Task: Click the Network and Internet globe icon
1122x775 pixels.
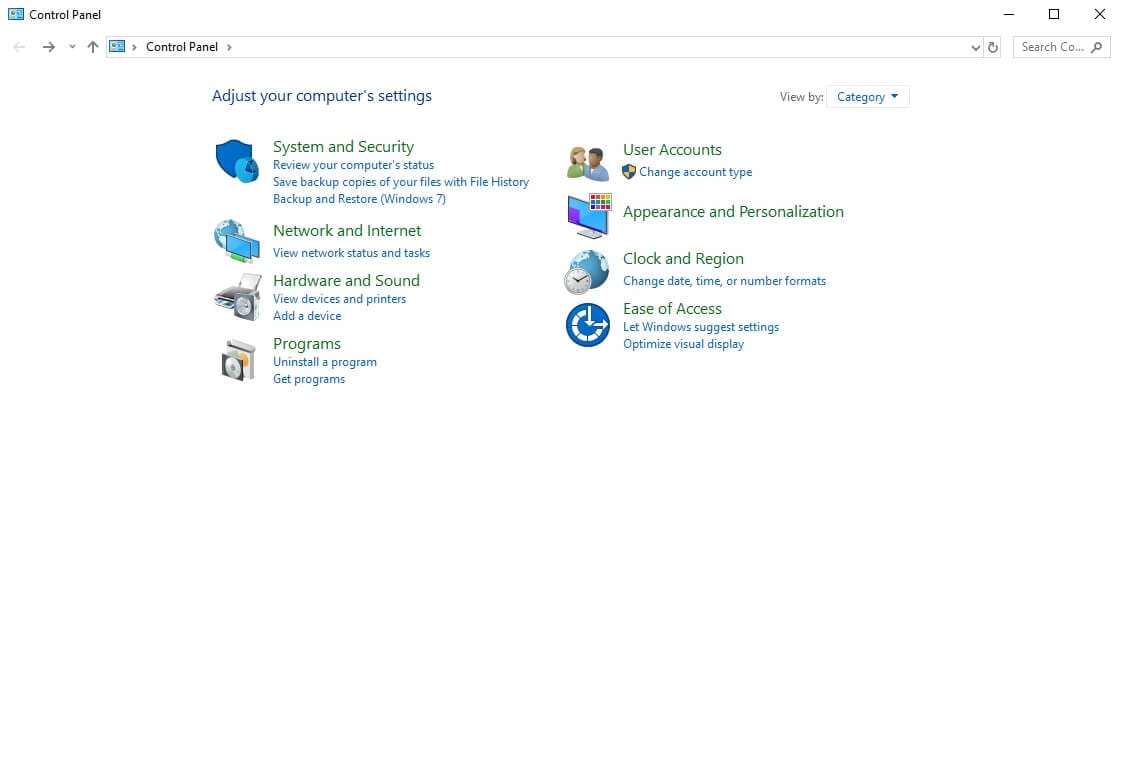Action: coord(237,241)
